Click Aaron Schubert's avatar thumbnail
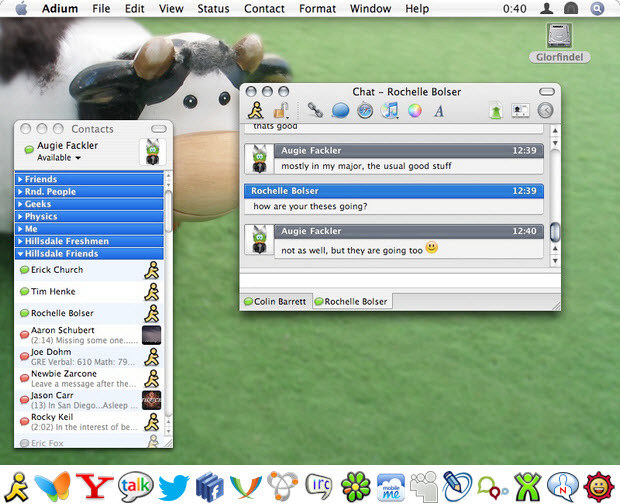The height and width of the screenshot is (504, 620). [151, 335]
